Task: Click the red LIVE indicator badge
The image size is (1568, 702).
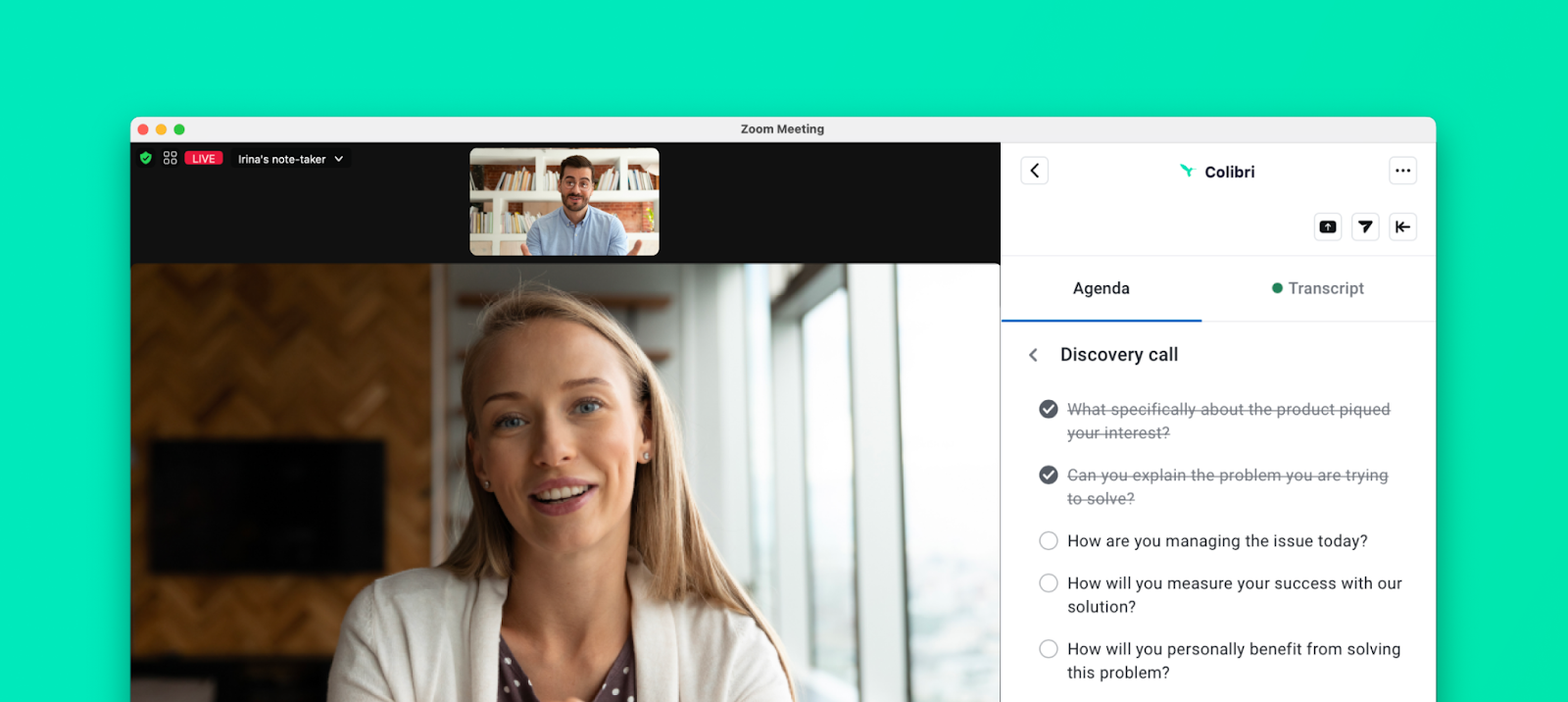Action: (204, 158)
